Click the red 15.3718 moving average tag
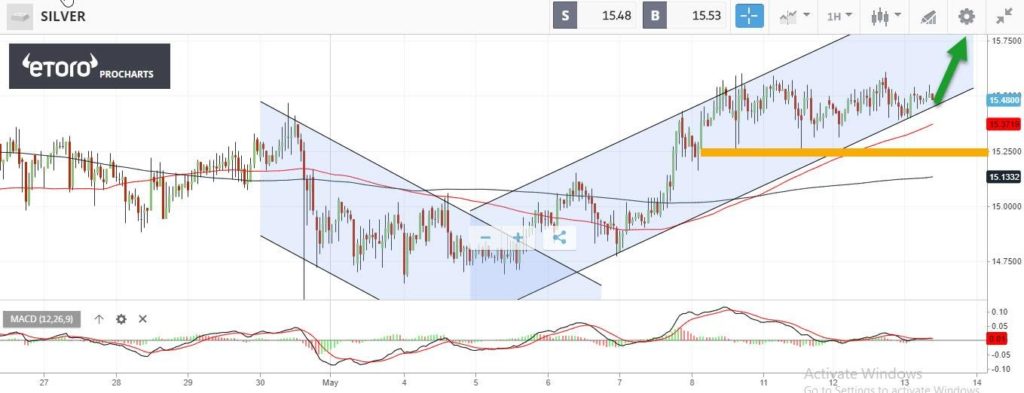1024x393 pixels. coord(1004,124)
